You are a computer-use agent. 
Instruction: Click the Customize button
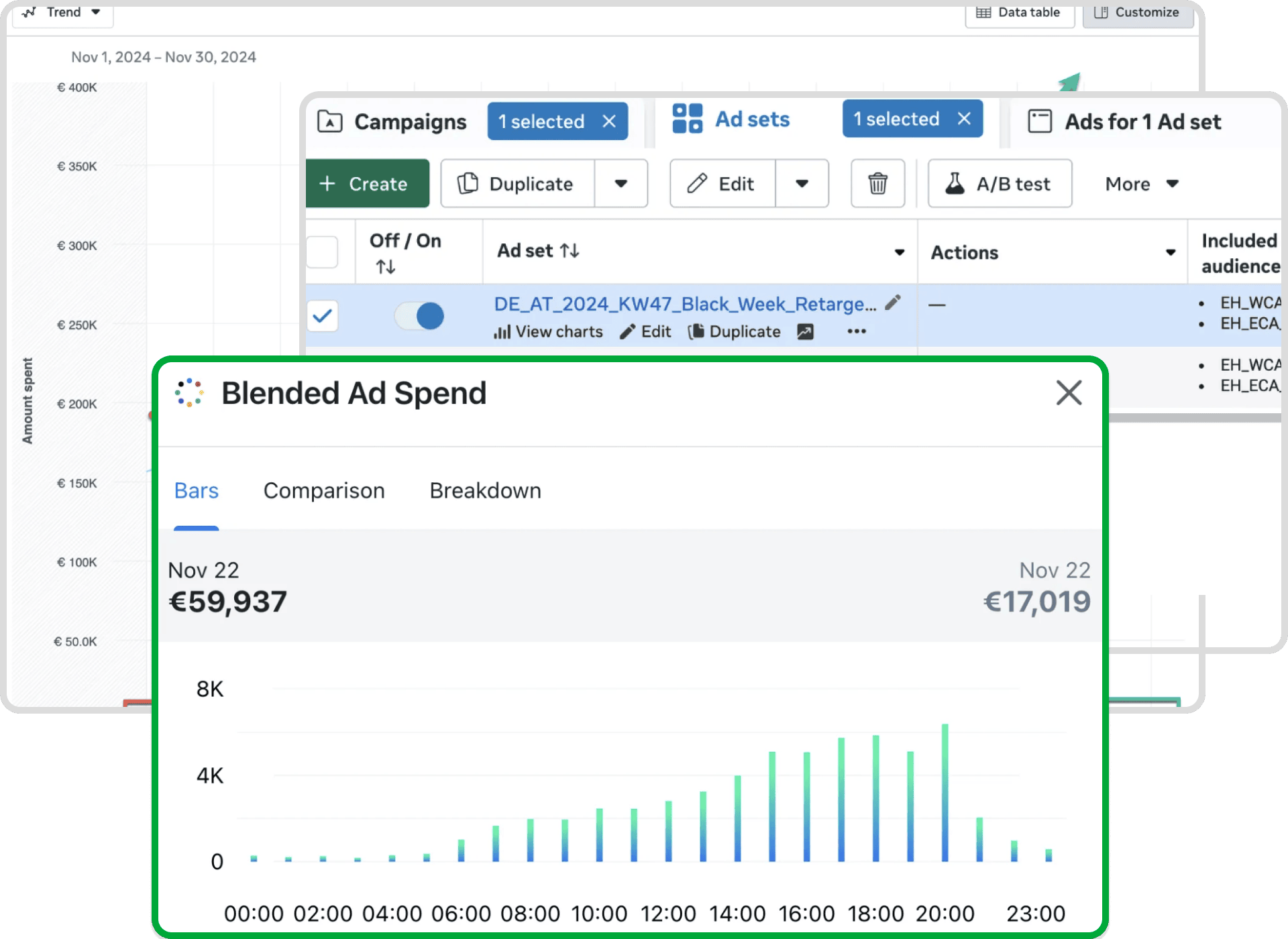[1138, 13]
